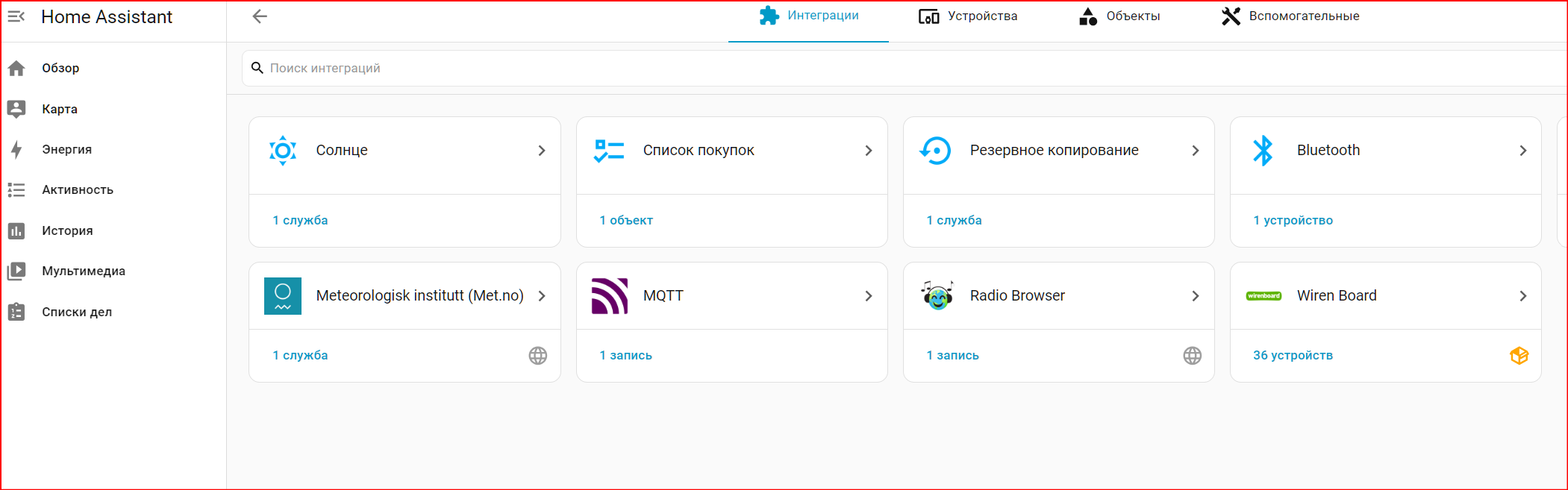
Task: Click the cloud globe icon on Met.no card
Action: coord(538,356)
